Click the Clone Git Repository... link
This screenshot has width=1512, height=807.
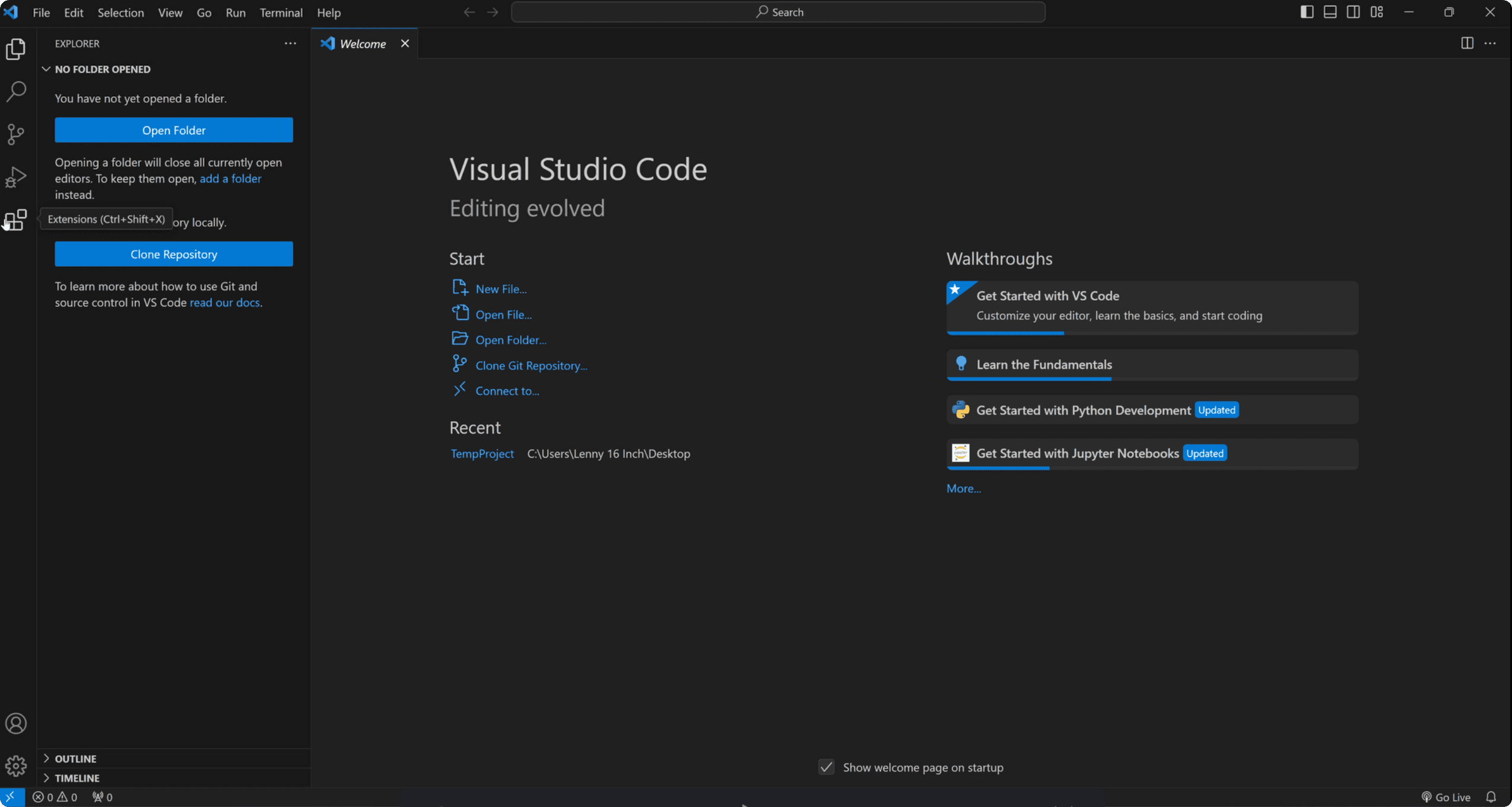coord(531,366)
